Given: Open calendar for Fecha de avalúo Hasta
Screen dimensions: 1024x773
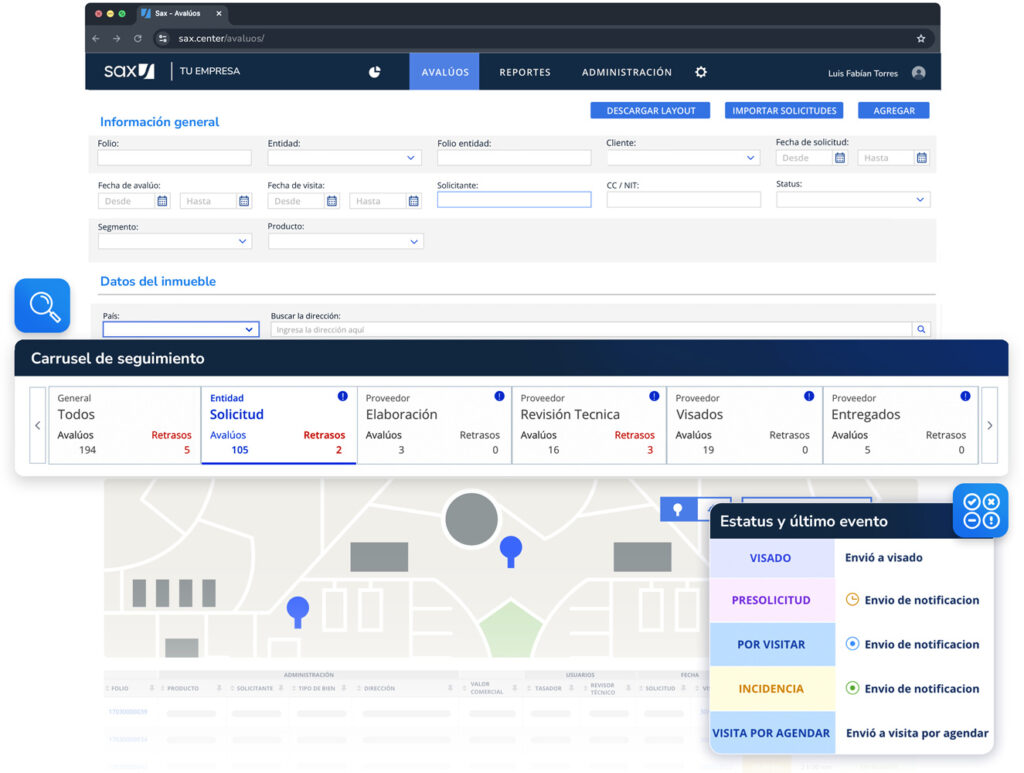Looking at the screenshot, I should point(244,200).
